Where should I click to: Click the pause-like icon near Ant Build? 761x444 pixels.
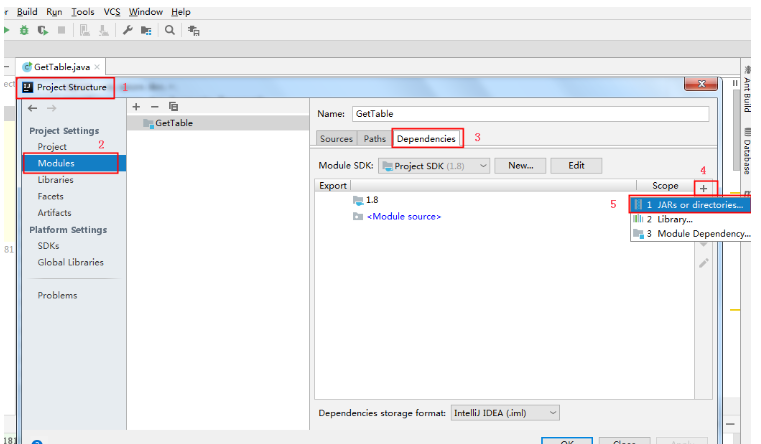(735, 83)
